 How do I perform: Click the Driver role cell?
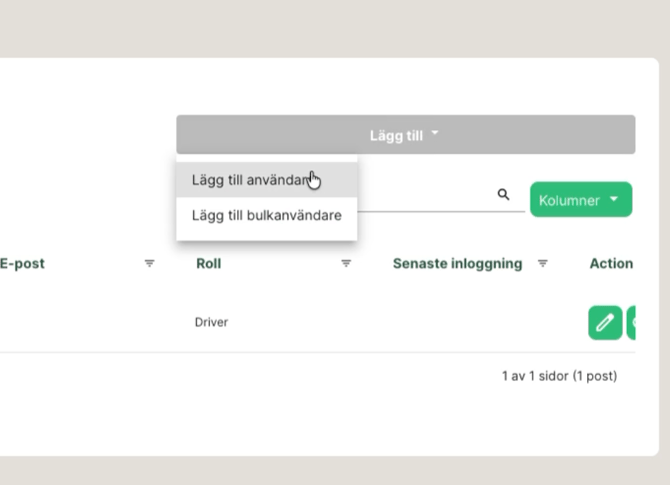click(211, 323)
